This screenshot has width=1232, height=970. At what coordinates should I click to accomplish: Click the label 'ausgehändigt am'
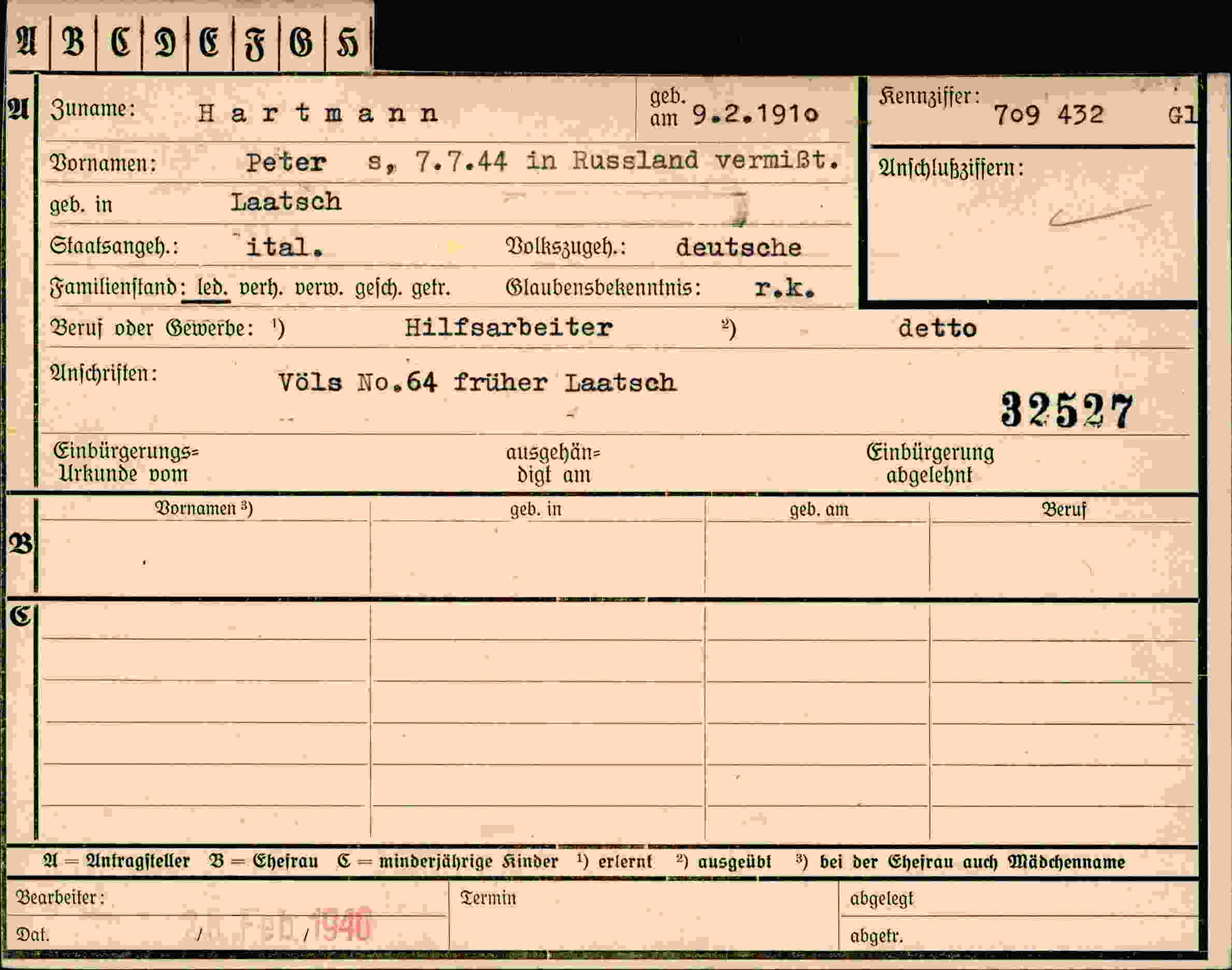coord(553,463)
